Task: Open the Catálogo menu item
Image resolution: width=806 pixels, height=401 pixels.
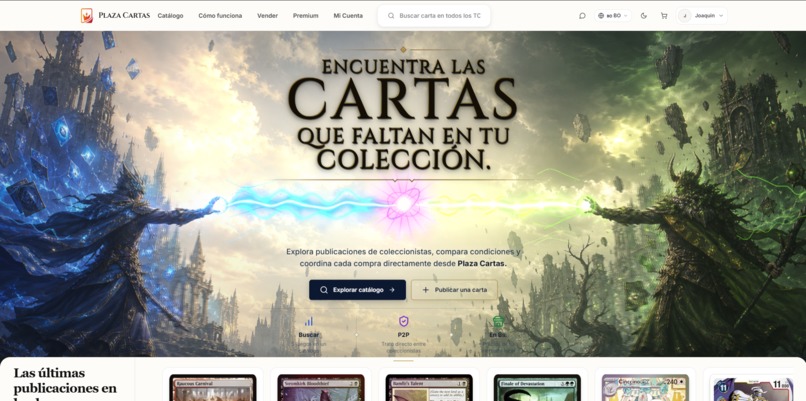Action: coord(170,16)
